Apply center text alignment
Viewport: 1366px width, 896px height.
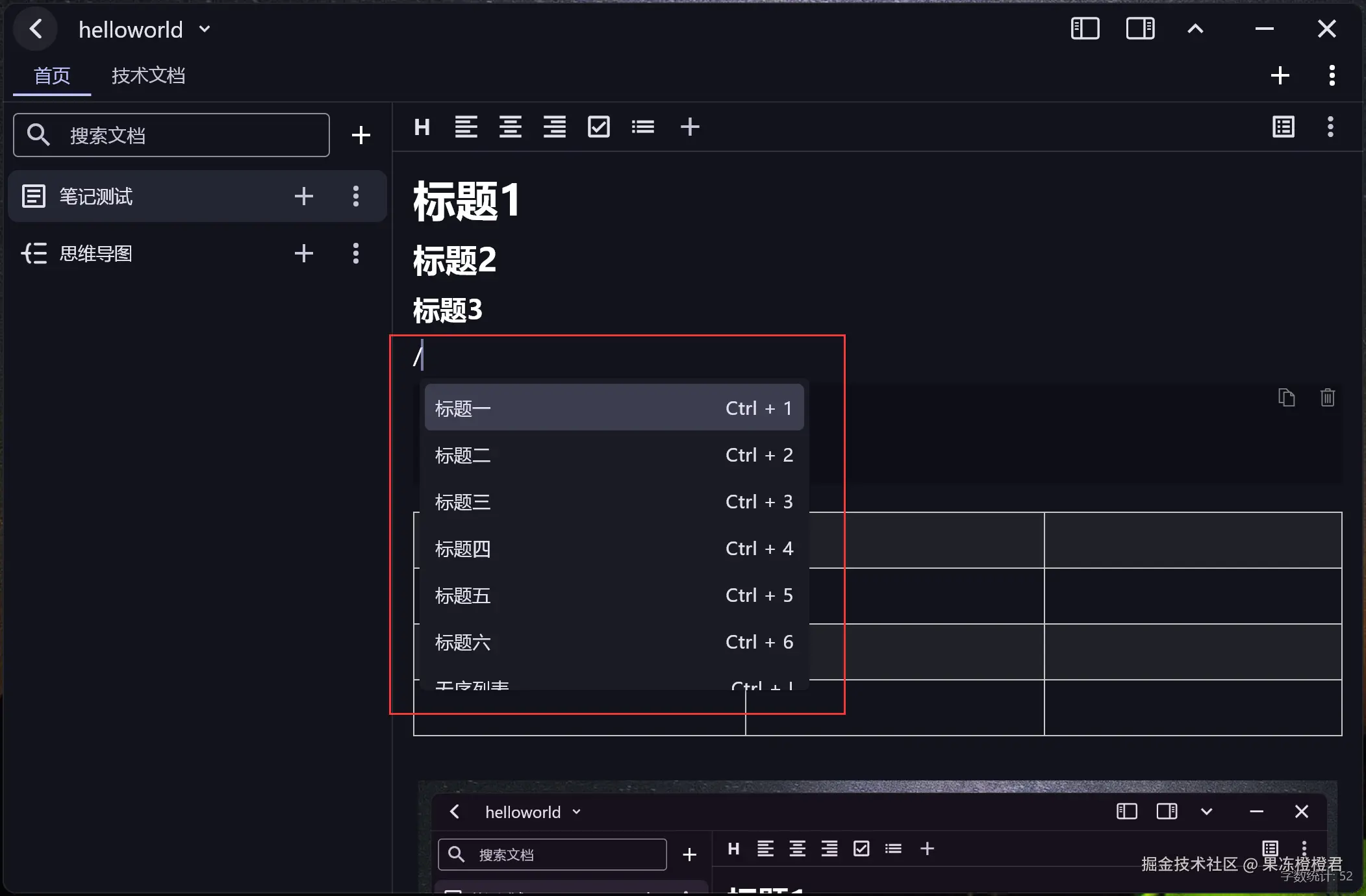coord(510,127)
